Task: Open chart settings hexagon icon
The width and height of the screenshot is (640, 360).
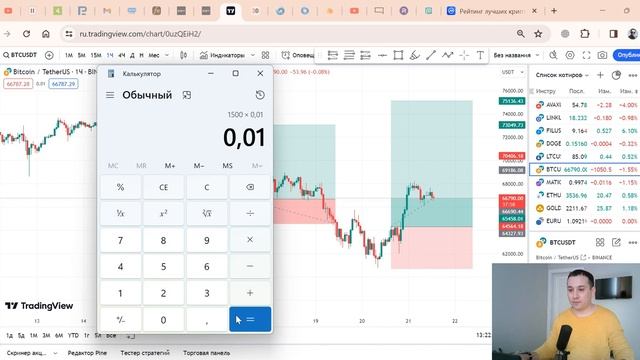Action: coord(570,55)
